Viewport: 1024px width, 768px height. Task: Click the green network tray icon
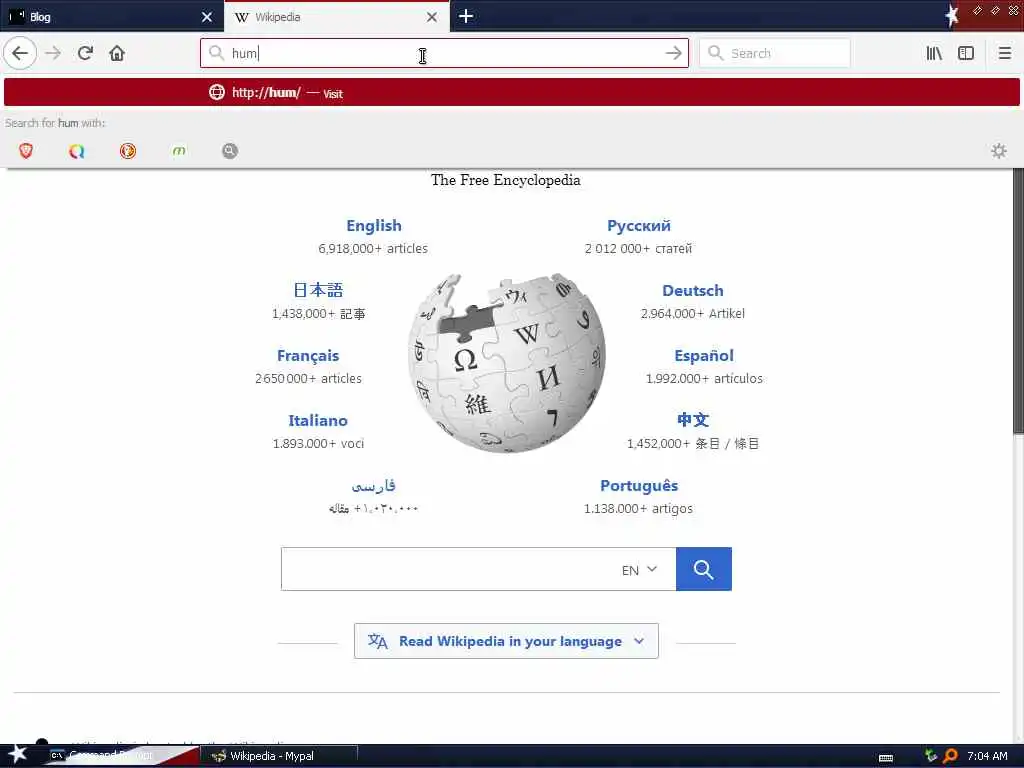coord(931,756)
